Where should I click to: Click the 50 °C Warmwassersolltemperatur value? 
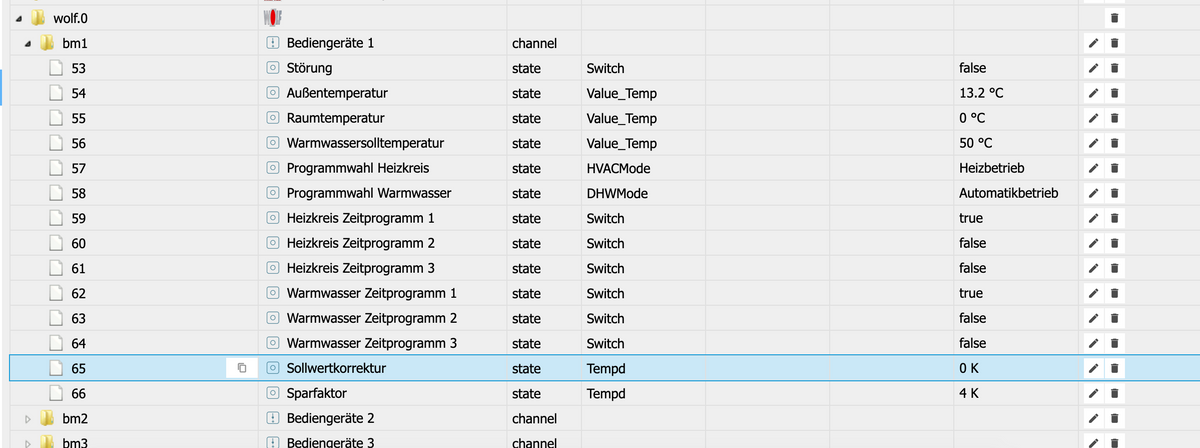pyautogui.click(x=974, y=144)
